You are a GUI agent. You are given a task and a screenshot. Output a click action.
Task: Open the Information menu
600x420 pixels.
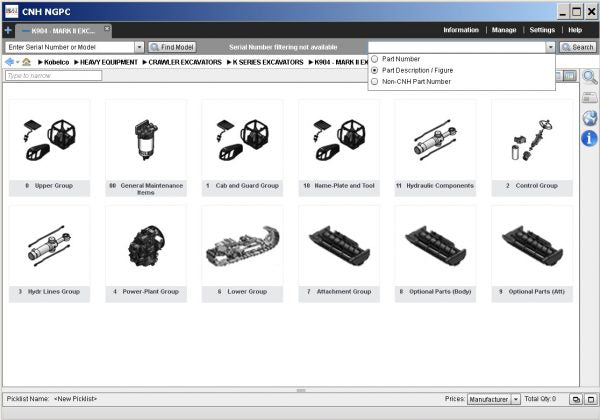pyautogui.click(x=461, y=30)
